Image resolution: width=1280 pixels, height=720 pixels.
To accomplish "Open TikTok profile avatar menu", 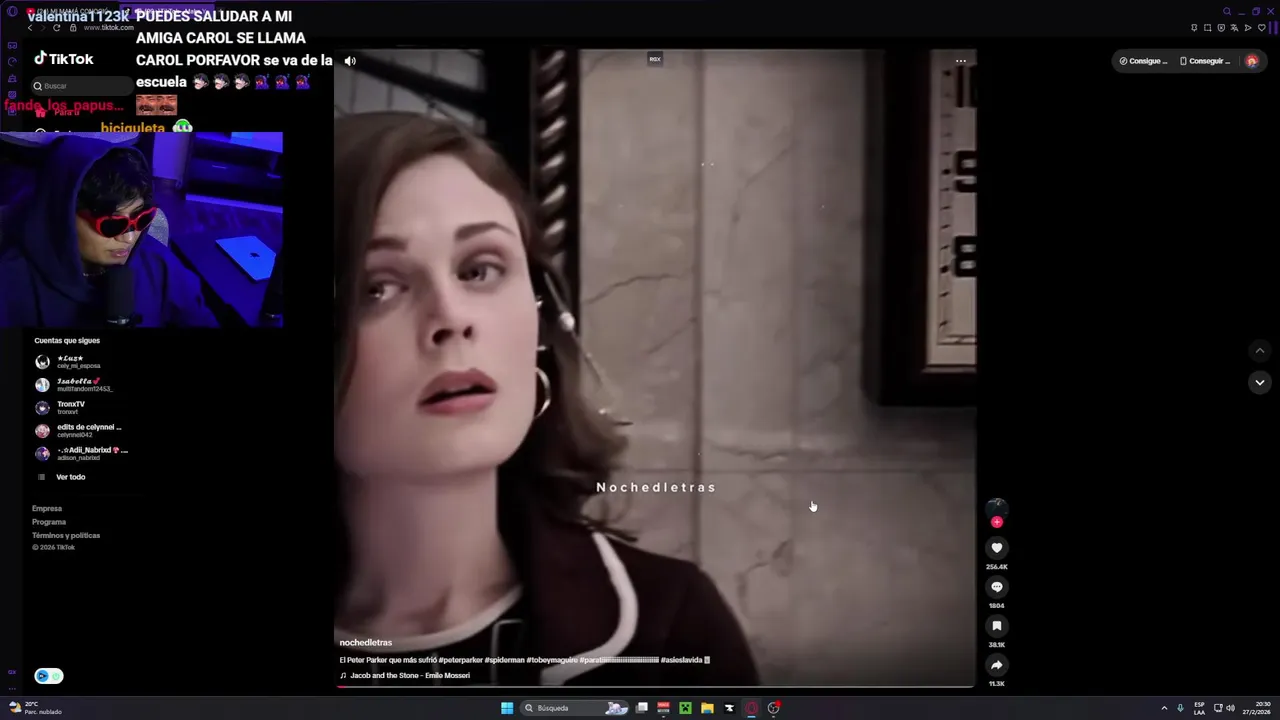I will tap(1252, 61).
